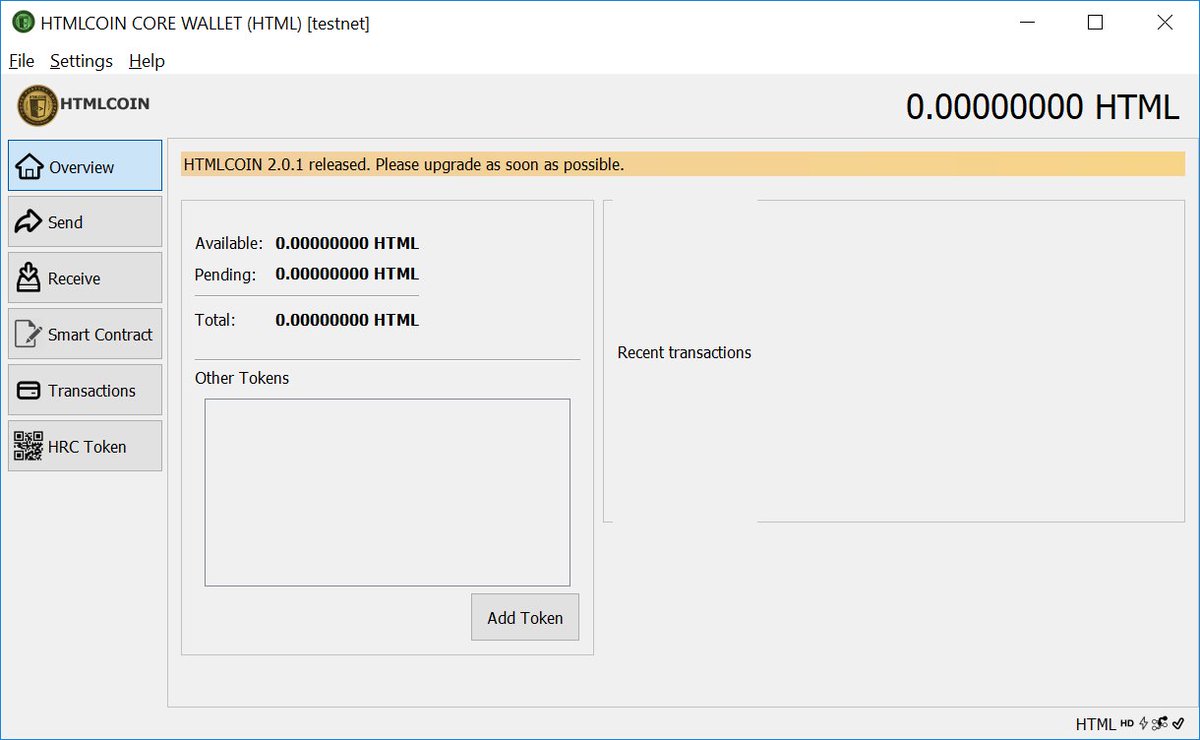Click the network connections status icon
This screenshot has height=740, width=1200.
[1159, 724]
